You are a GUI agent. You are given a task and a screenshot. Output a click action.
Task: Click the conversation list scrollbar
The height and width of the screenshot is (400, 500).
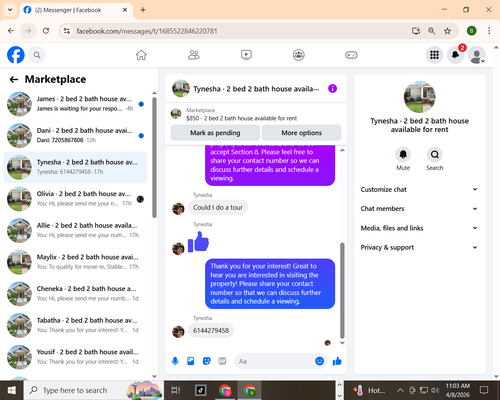pos(154,157)
